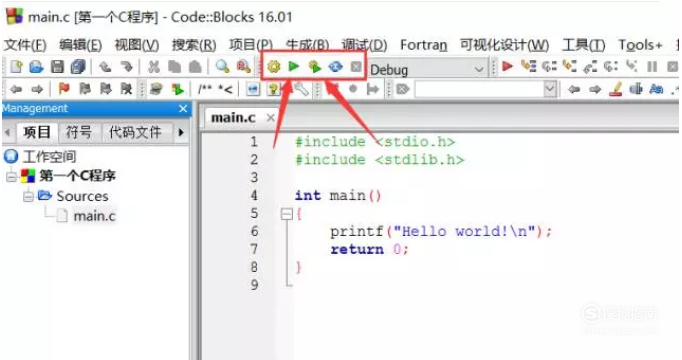Open the 编辑(E) menu
Viewport: 682px width, 360px height.
pyautogui.click(x=80, y=45)
